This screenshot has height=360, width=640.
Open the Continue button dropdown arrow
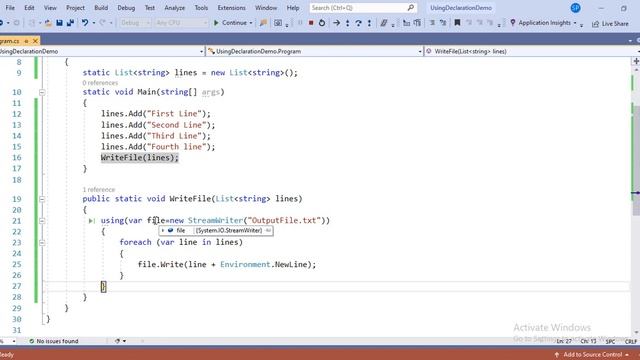click(251, 23)
